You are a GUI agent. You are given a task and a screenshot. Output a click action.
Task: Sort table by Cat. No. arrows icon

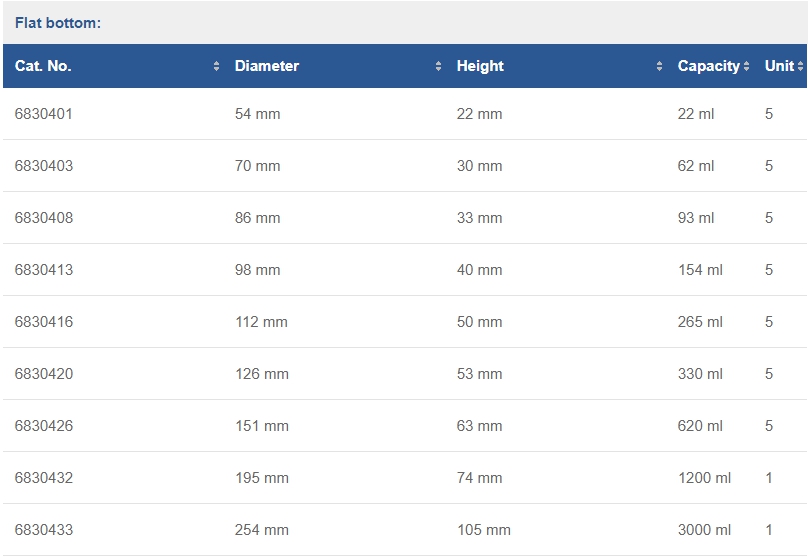pos(216,66)
